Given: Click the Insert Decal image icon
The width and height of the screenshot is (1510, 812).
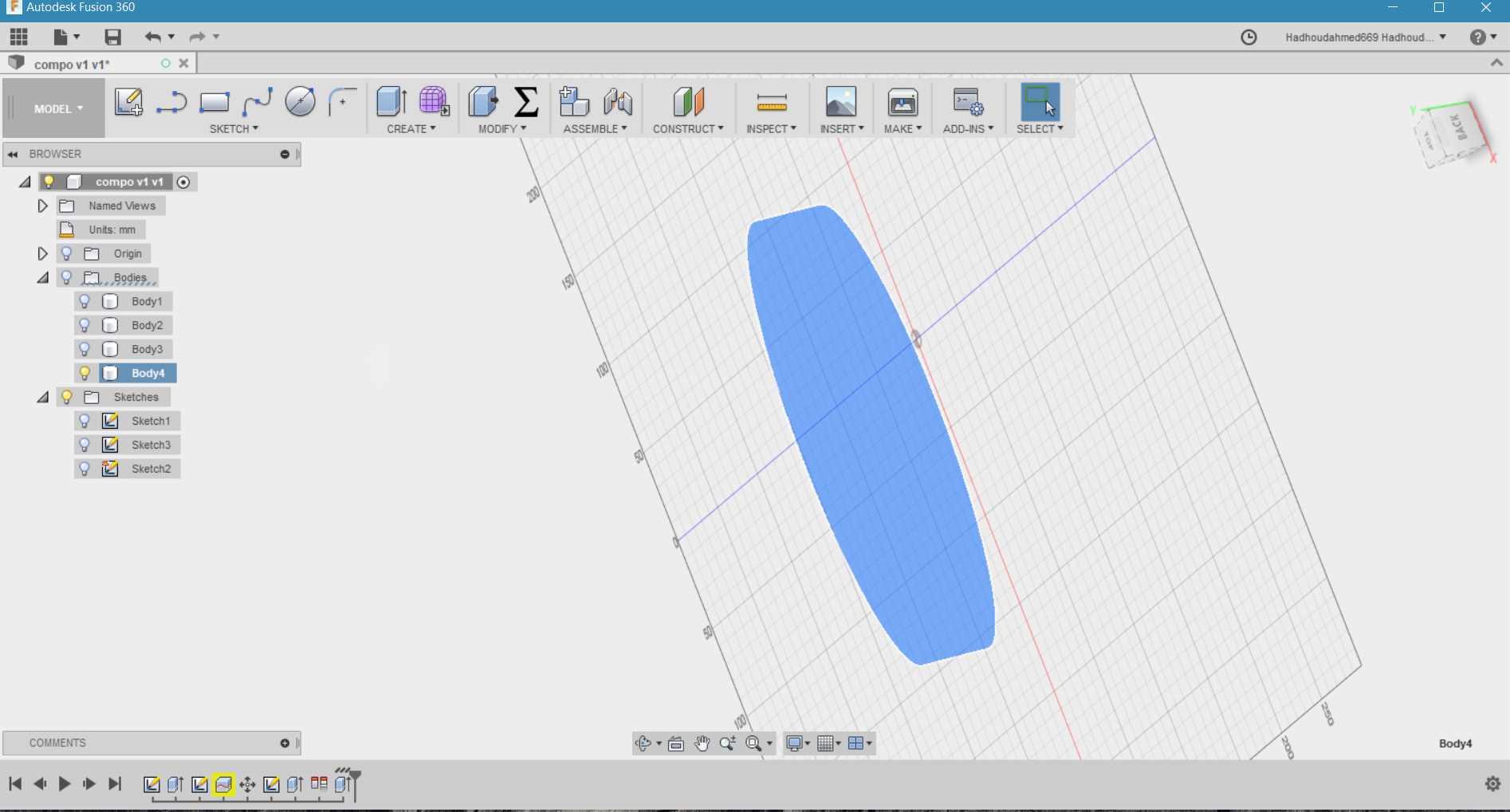Looking at the screenshot, I should pos(841,102).
